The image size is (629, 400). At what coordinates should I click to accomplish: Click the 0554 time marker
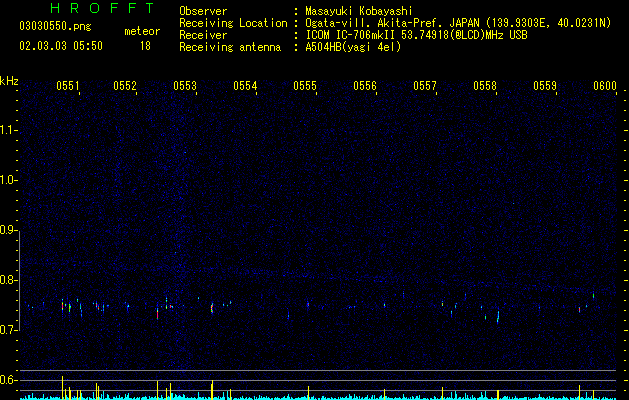(x=245, y=86)
